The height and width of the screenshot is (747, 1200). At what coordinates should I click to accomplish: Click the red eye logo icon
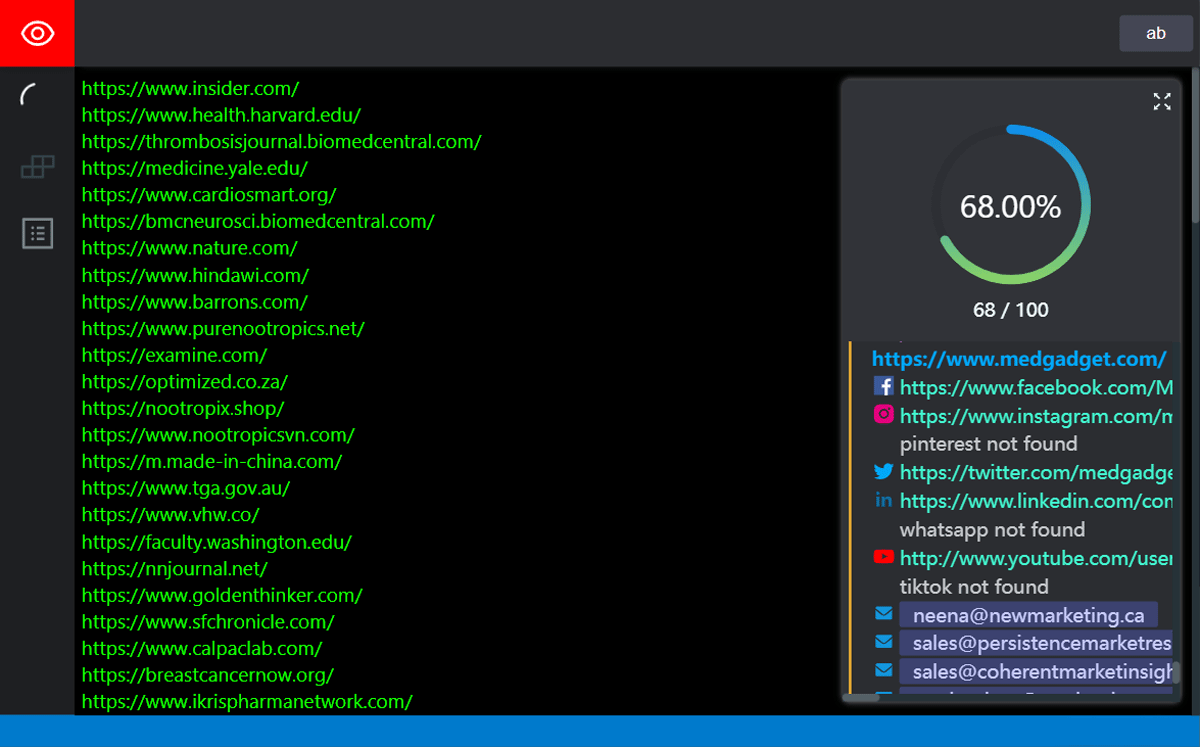click(x=37, y=33)
